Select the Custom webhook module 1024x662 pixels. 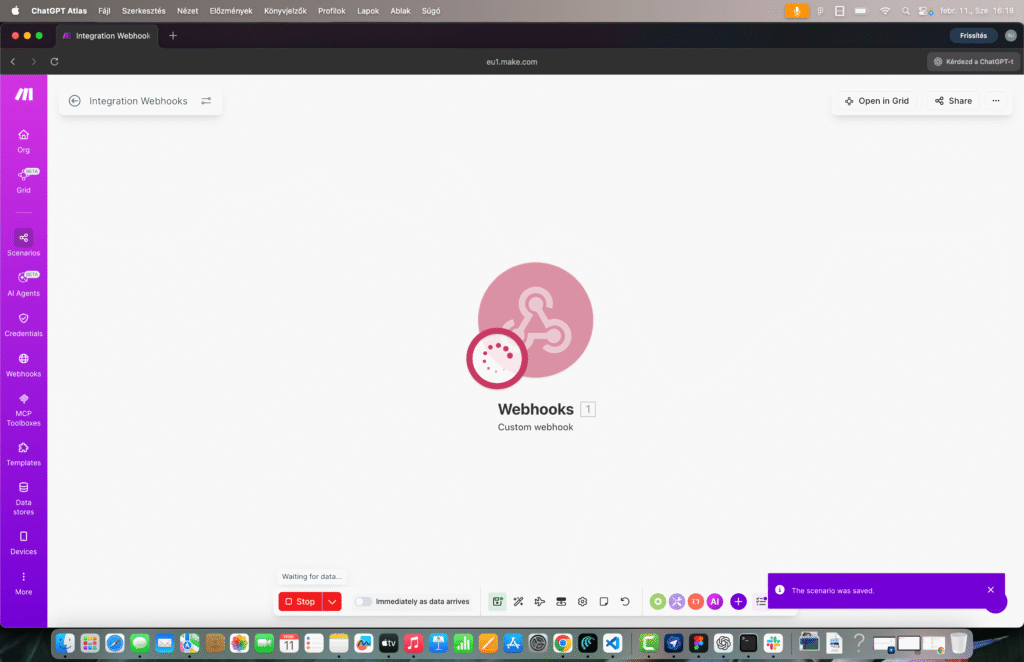coord(535,320)
